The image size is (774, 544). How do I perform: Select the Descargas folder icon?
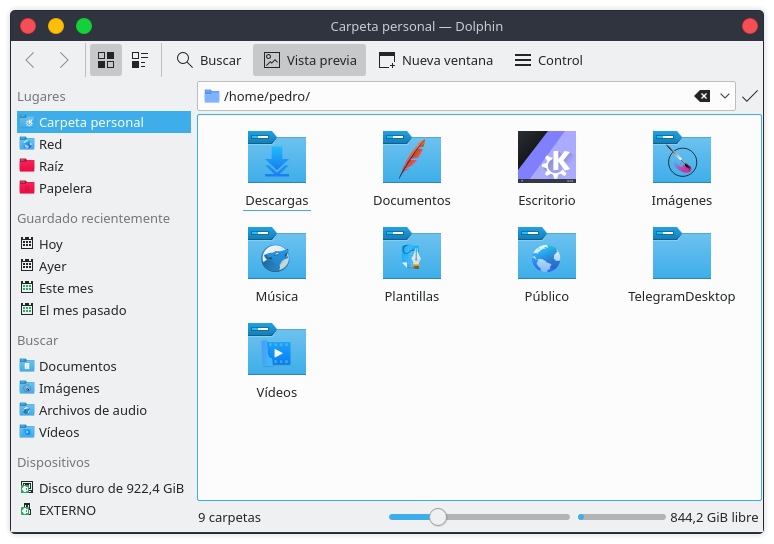276,157
